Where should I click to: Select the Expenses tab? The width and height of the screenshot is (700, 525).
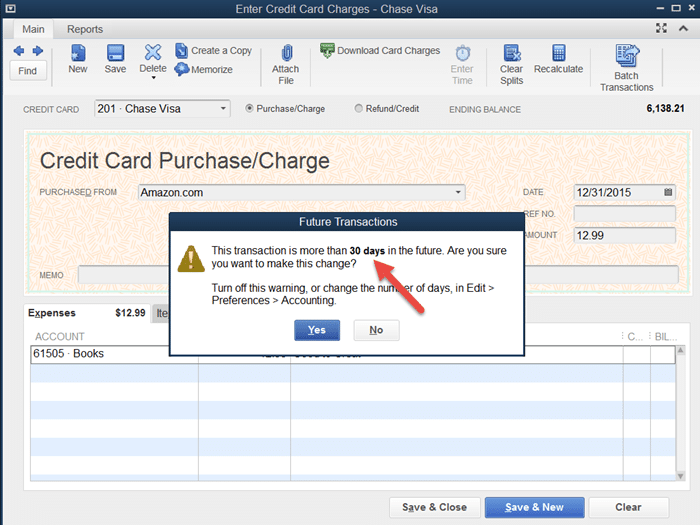[x=87, y=313]
